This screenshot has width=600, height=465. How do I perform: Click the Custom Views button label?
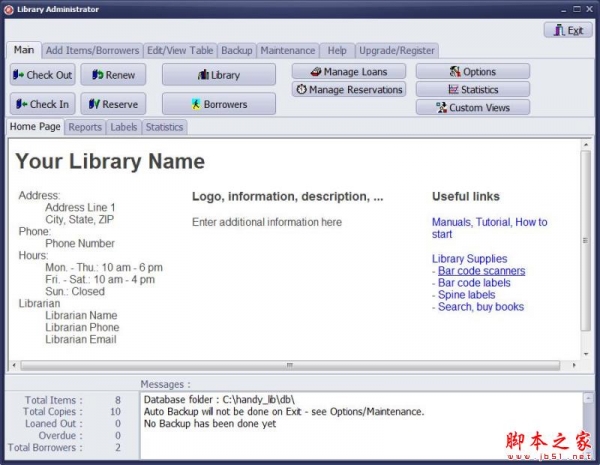tap(479, 108)
